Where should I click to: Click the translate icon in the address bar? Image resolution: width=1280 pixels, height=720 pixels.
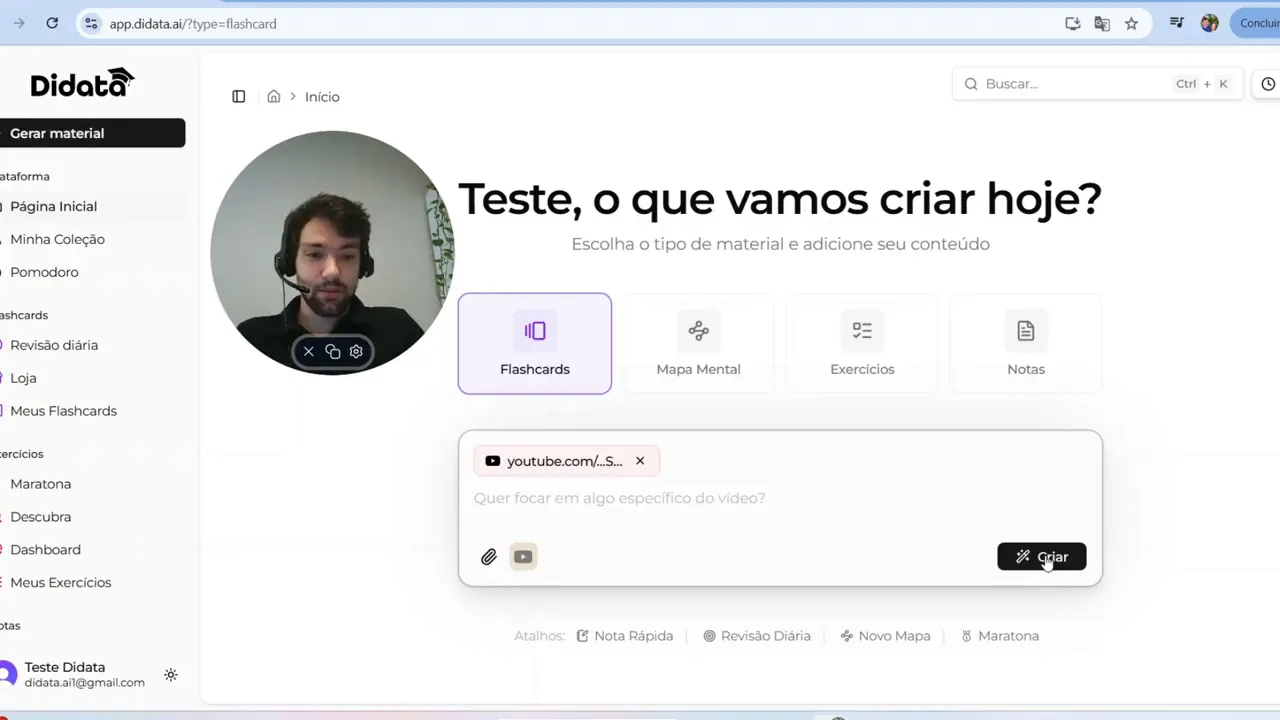pos(1102,23)
